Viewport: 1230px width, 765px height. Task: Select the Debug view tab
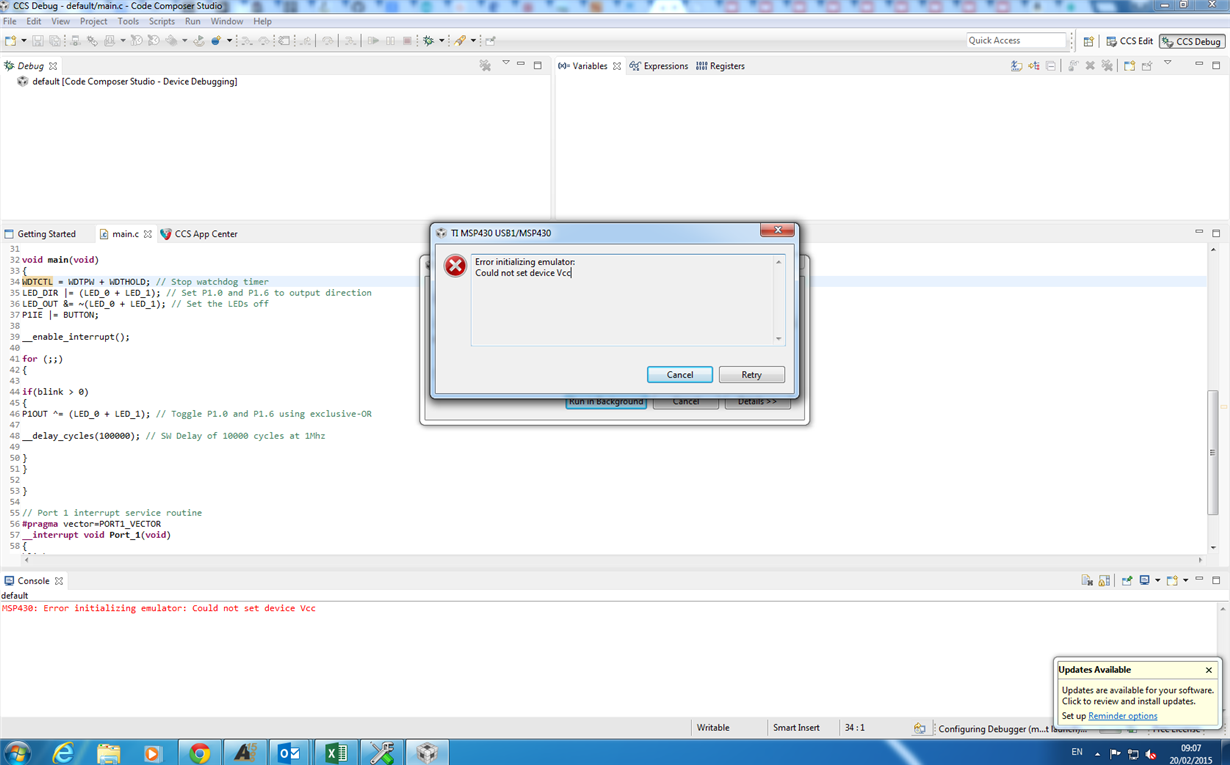pyautogui.click(x=31, y=66)
